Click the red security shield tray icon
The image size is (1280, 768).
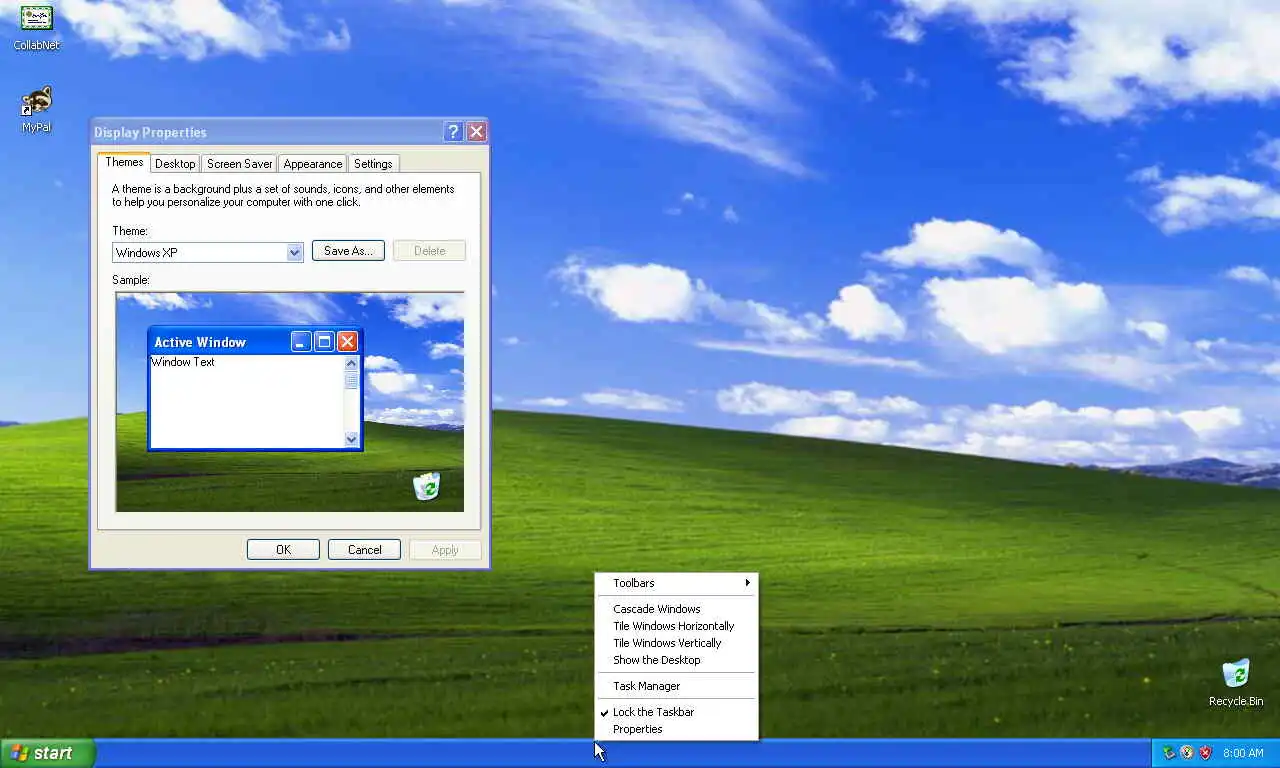(1206, 753)
